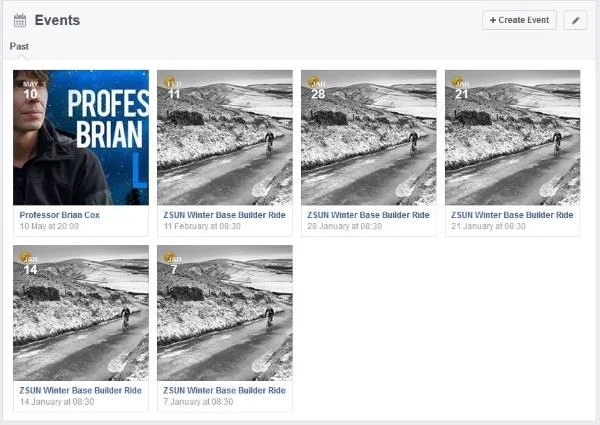Image resolution: width=600 pixels, height=425 pixels.
Task: Click the JAN 28 date badge
Action: click(x=318, y=90)
